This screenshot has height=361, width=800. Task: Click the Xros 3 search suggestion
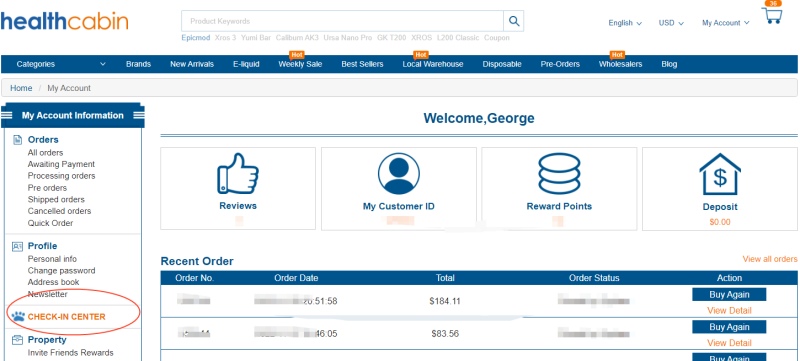226,38
